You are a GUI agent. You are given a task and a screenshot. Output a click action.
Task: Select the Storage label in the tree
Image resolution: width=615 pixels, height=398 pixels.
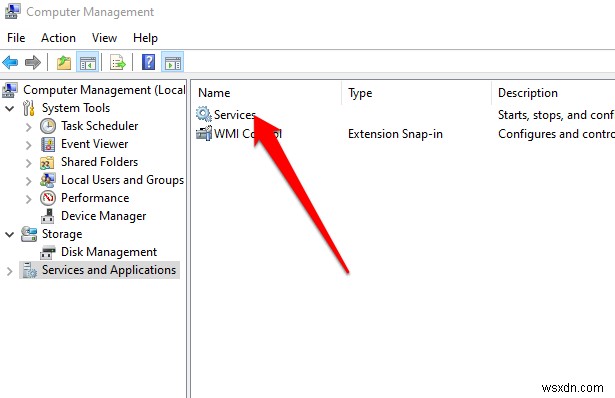[62, 234]
